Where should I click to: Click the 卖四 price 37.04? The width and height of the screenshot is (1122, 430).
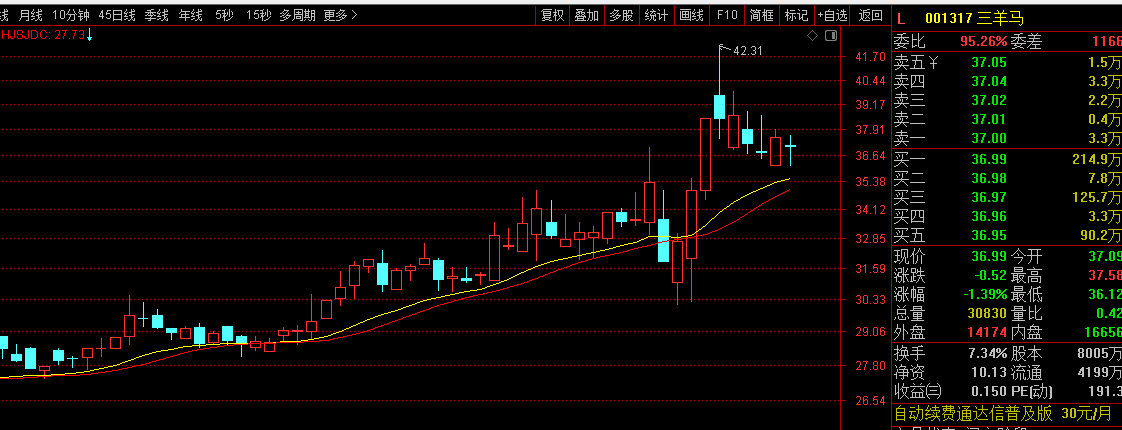pyautogui.click(x=988, y=82)
